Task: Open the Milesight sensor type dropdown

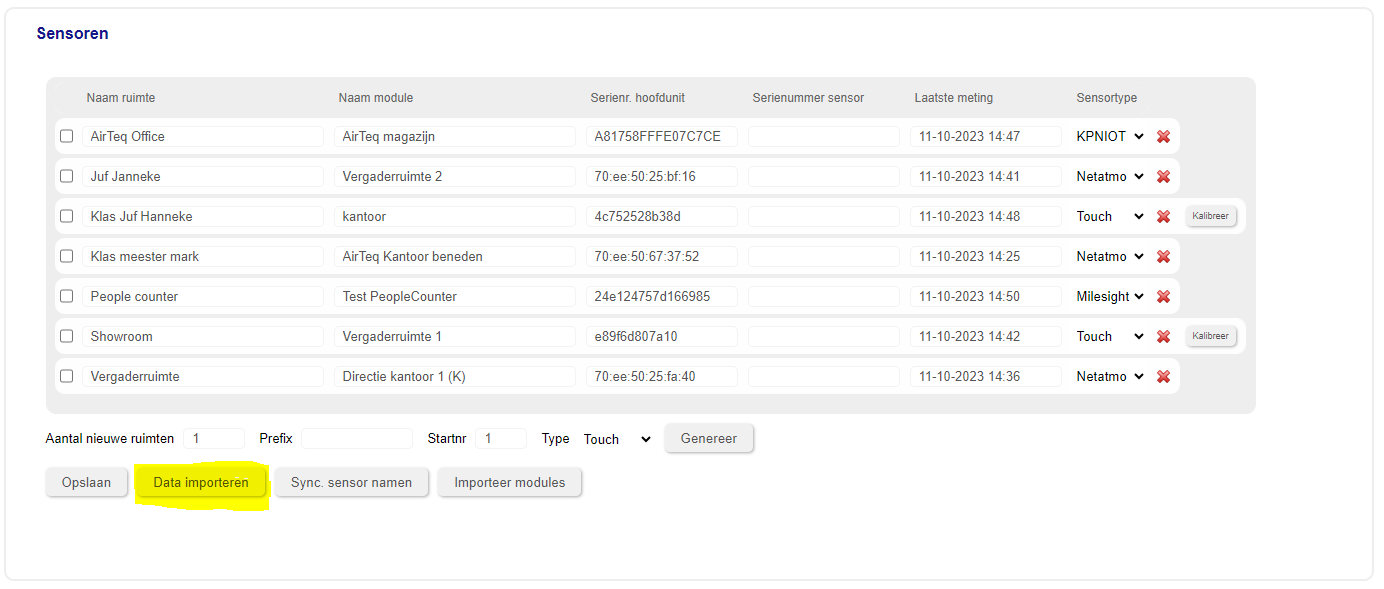Action: pyautogui.click(x=1110, y=296)
